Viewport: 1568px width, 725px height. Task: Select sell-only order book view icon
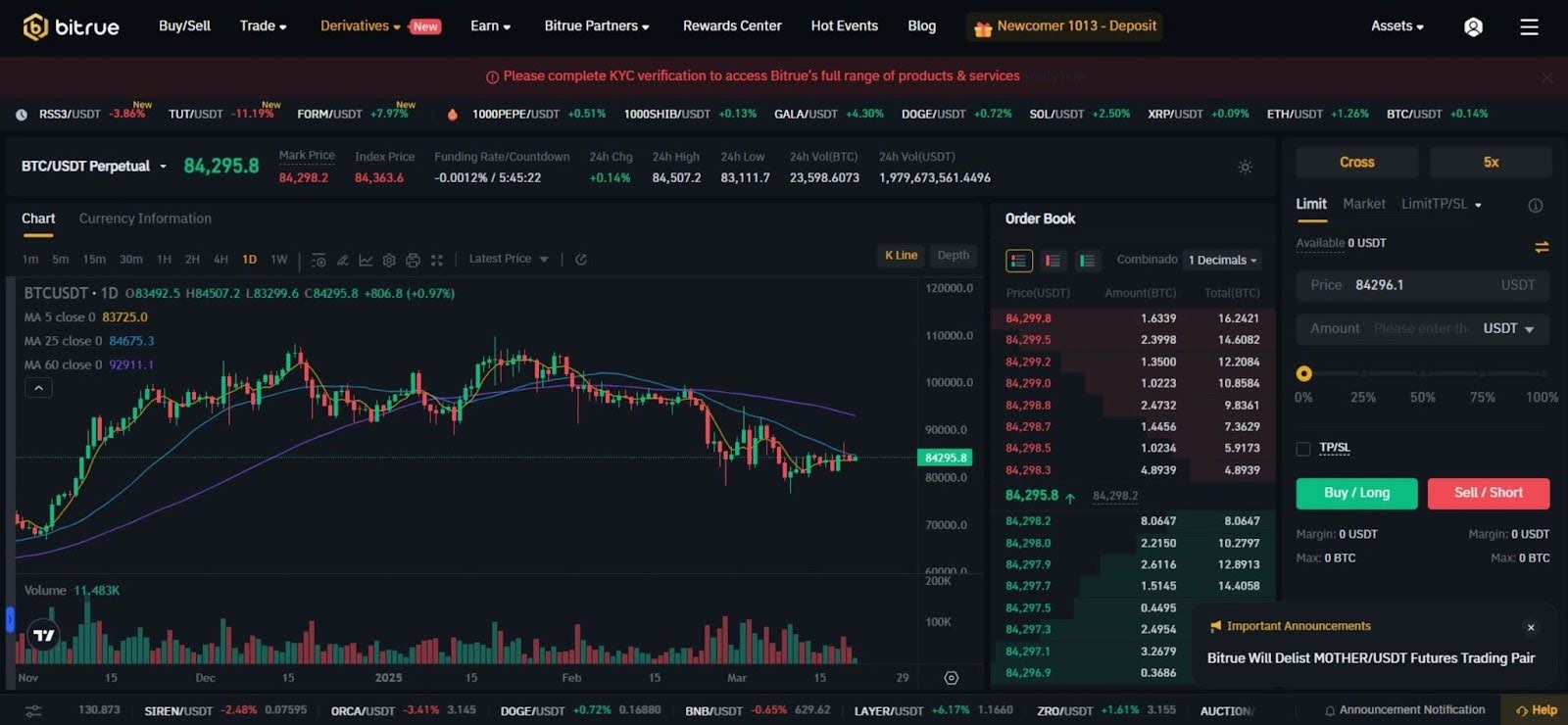pos(1053,261)
